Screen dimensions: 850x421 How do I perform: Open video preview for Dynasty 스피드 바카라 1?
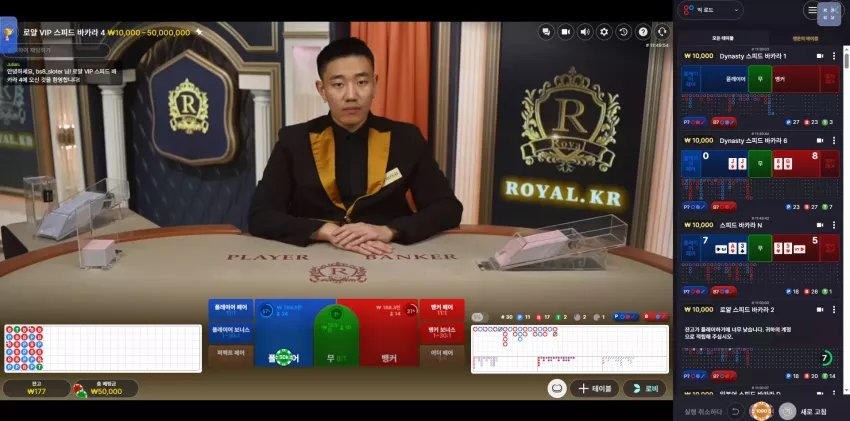pos(820,56)
